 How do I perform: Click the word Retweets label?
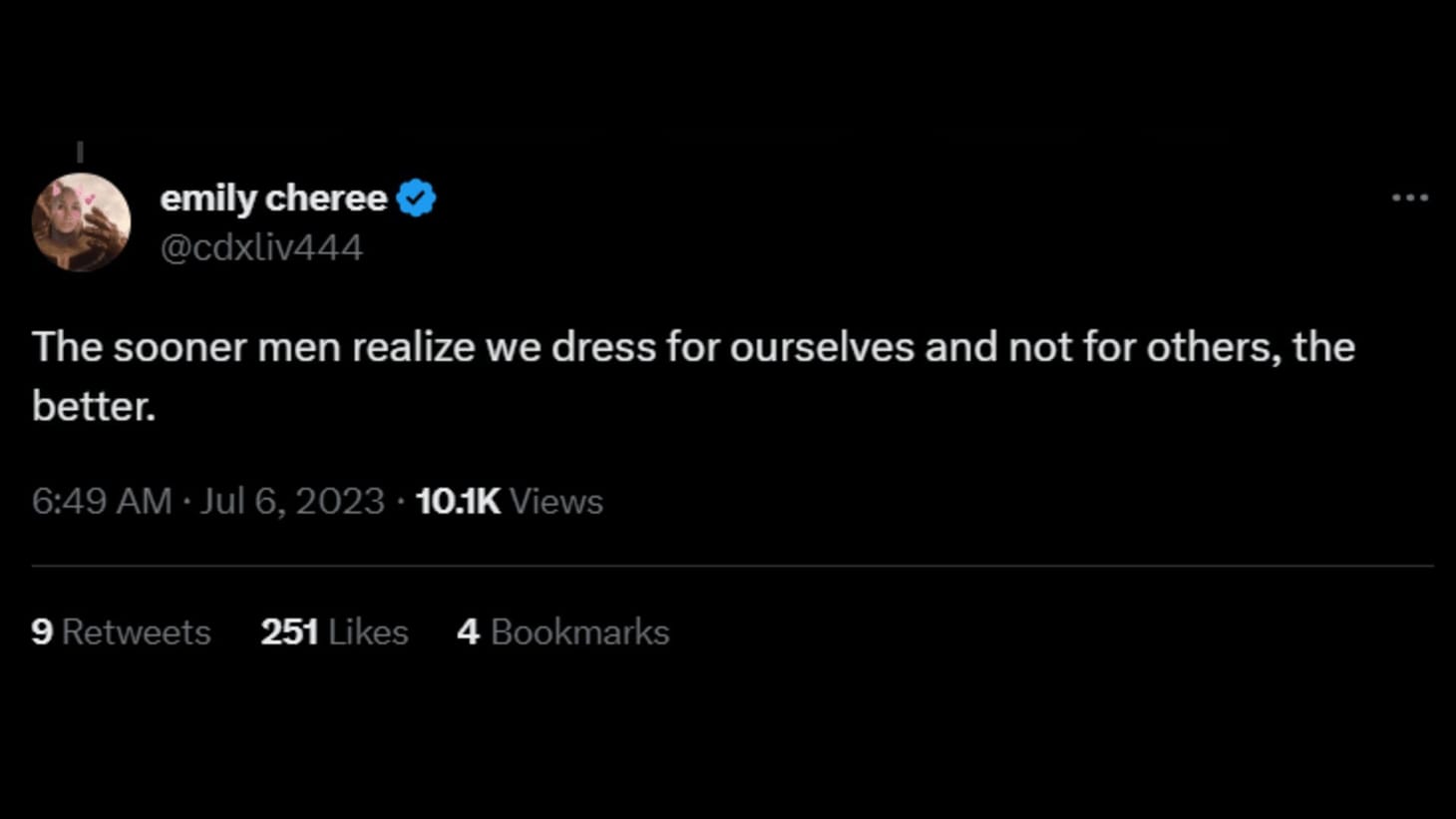[x=135, y=631]
